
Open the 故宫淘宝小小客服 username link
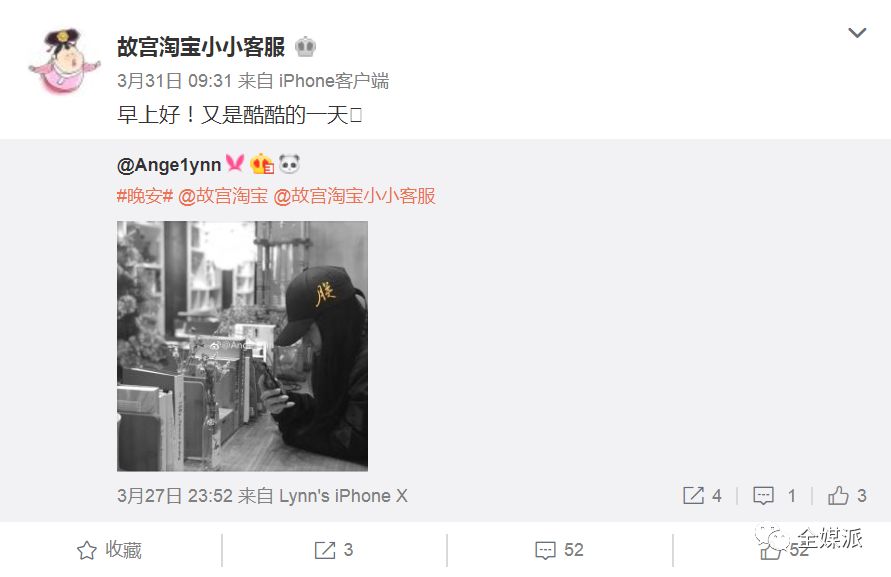201,47
